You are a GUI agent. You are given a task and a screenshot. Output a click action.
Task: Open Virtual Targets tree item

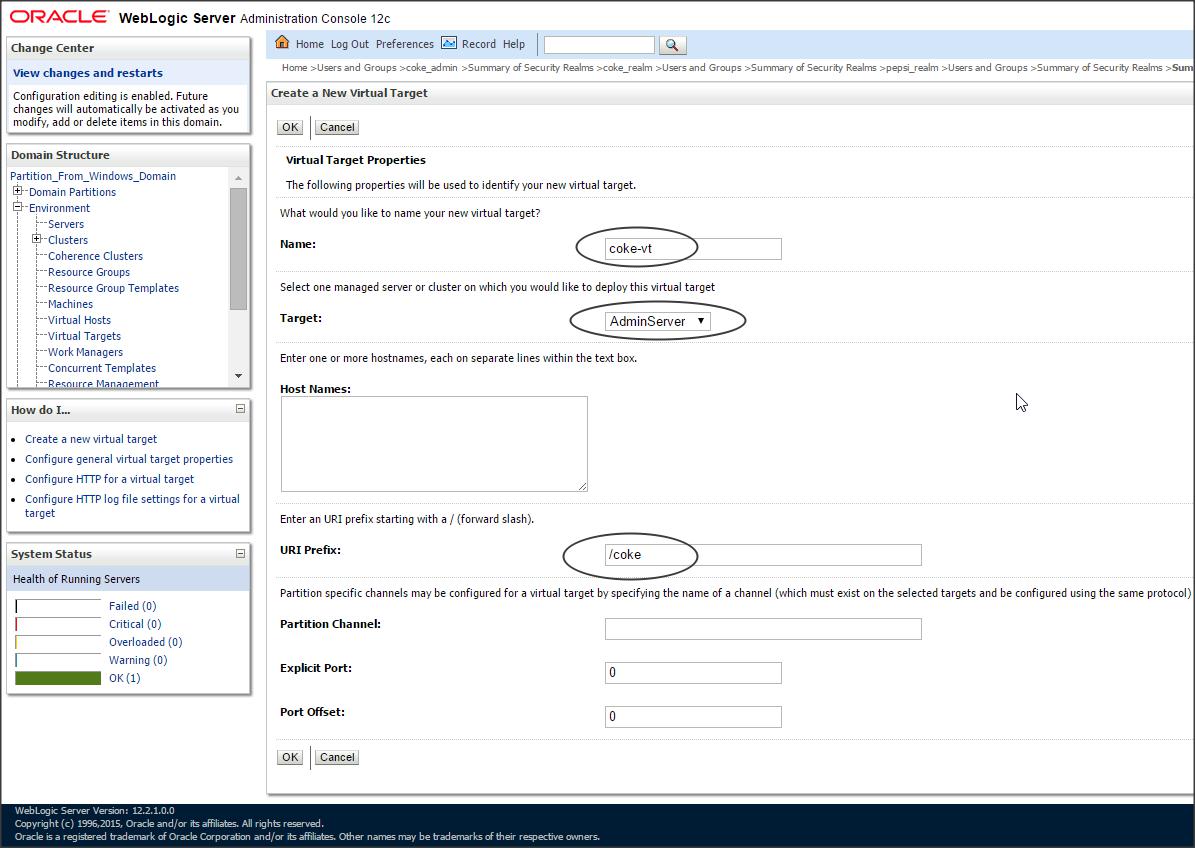point(85,336)
